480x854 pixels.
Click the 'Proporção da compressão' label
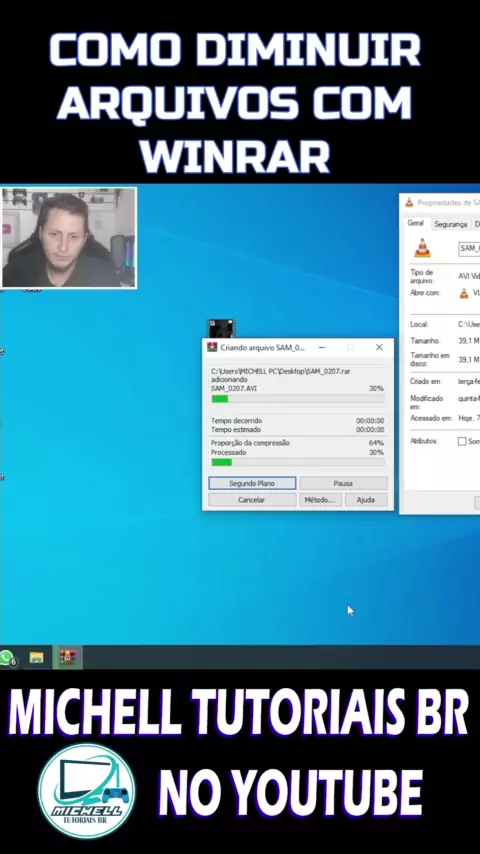coord(251,443)
